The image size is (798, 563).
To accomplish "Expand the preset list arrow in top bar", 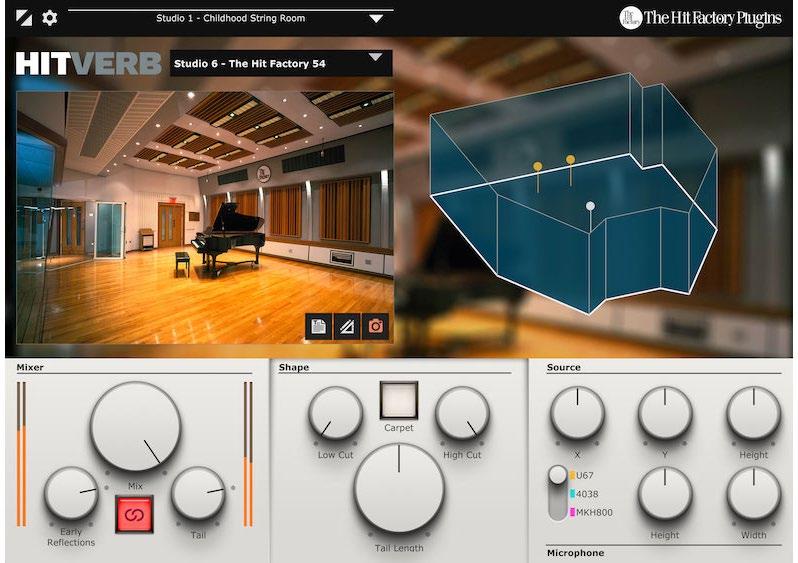I will tap(376, 19).
